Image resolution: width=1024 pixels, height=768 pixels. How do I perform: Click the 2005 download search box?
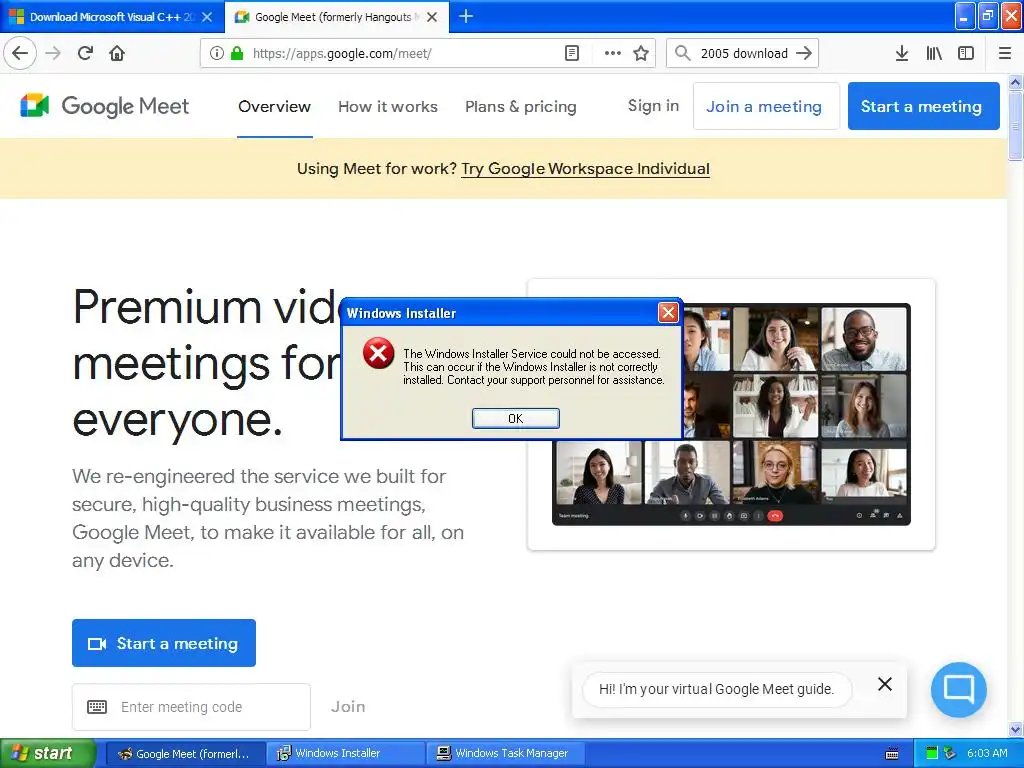[x=744, y=53]
